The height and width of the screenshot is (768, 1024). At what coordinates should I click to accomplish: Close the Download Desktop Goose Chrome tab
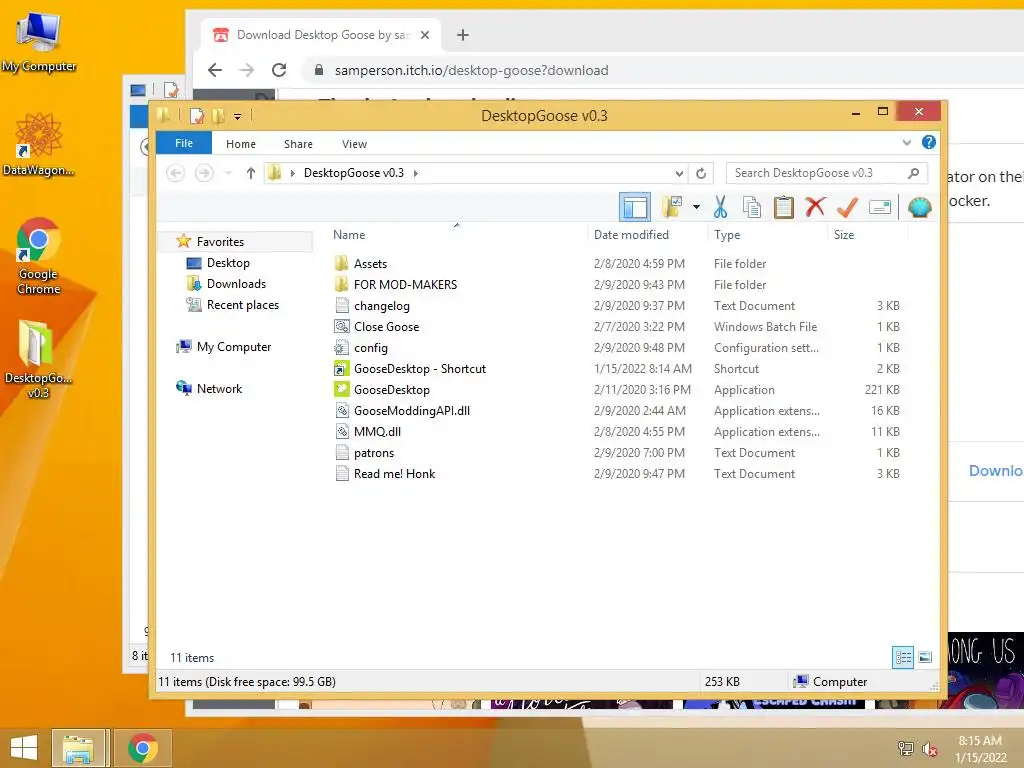425,35
